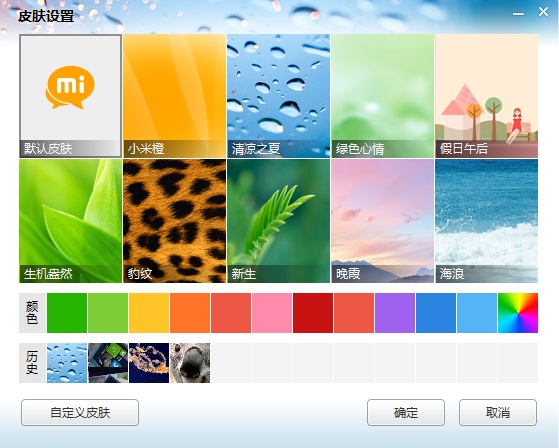Apply the 清凉之夏 water droplets skin

(278, 96)
